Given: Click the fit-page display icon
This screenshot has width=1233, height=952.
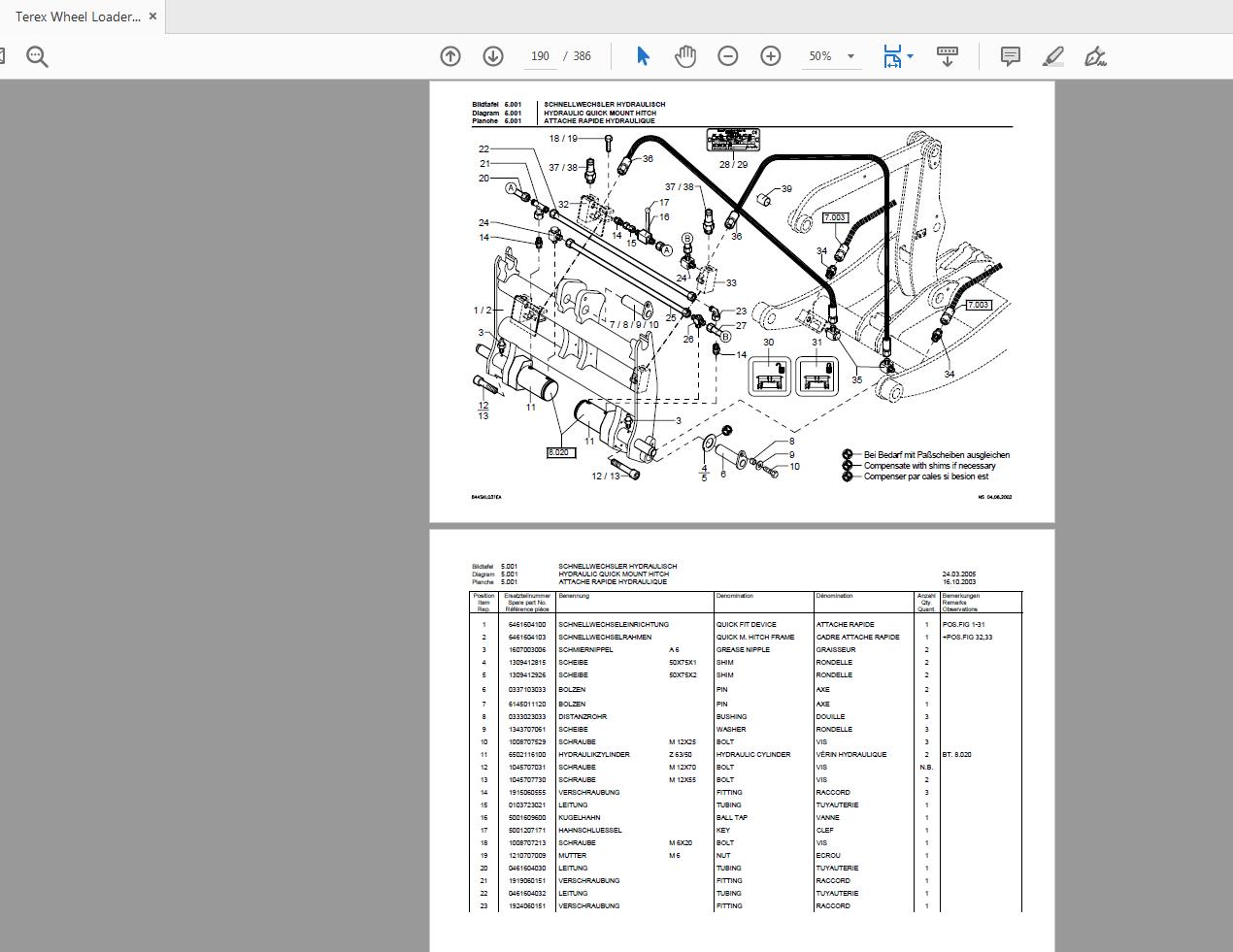Looking at the screenshot, I should point(891,55).
